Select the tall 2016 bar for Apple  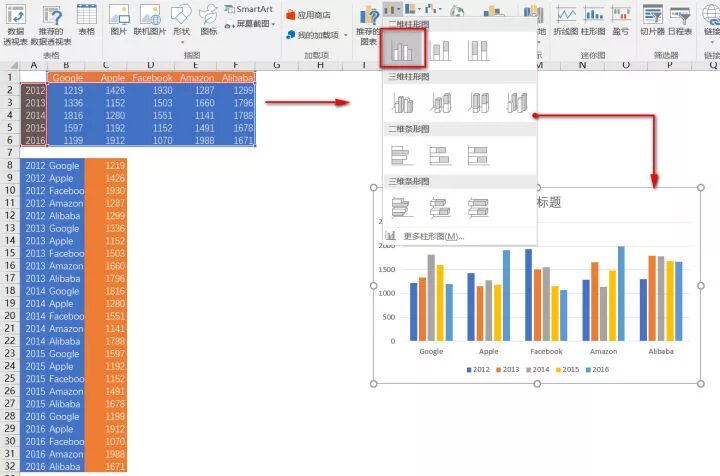point(506,296)
